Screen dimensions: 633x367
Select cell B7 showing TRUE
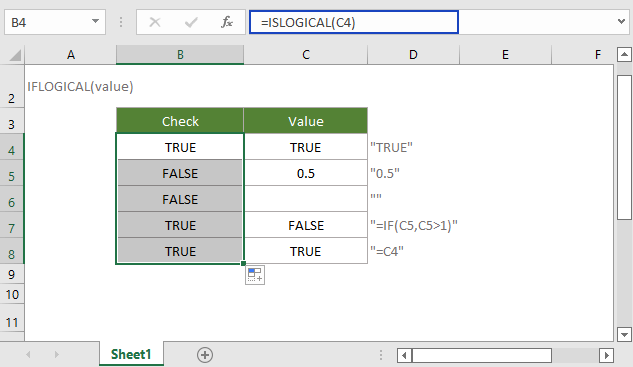180,225
